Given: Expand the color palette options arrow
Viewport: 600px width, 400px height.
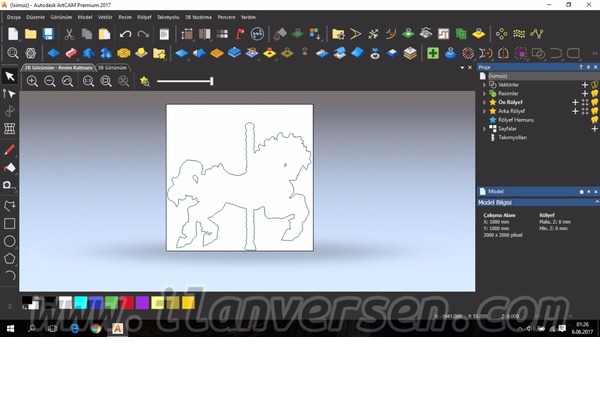Looking at the screenshot, I should (10, 306).
